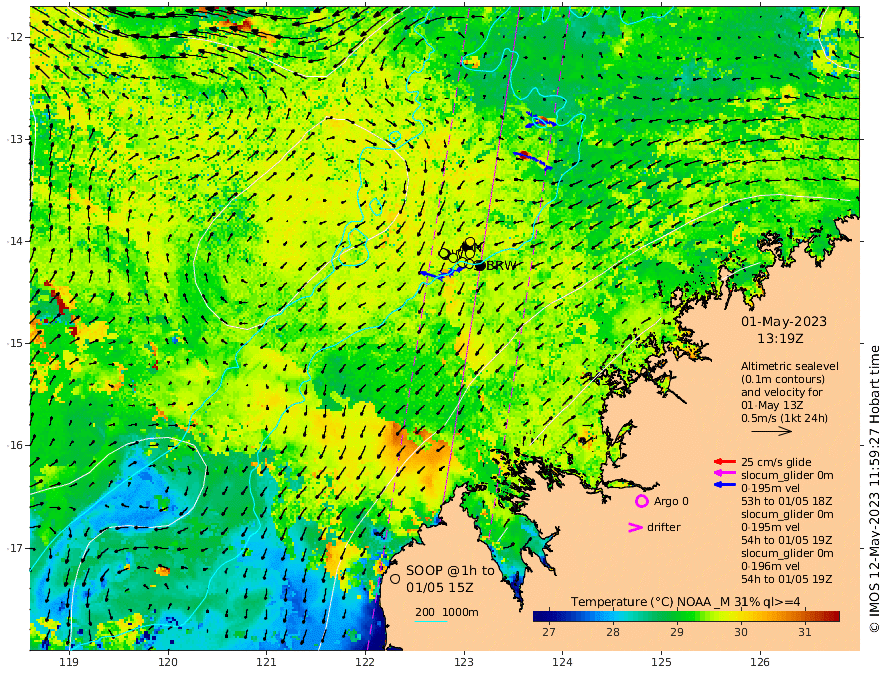Image resolution: width=880 pixels, height=680 pixels.
Task: Click the green middle of temperature colorbar
Action: coord(686,617)
